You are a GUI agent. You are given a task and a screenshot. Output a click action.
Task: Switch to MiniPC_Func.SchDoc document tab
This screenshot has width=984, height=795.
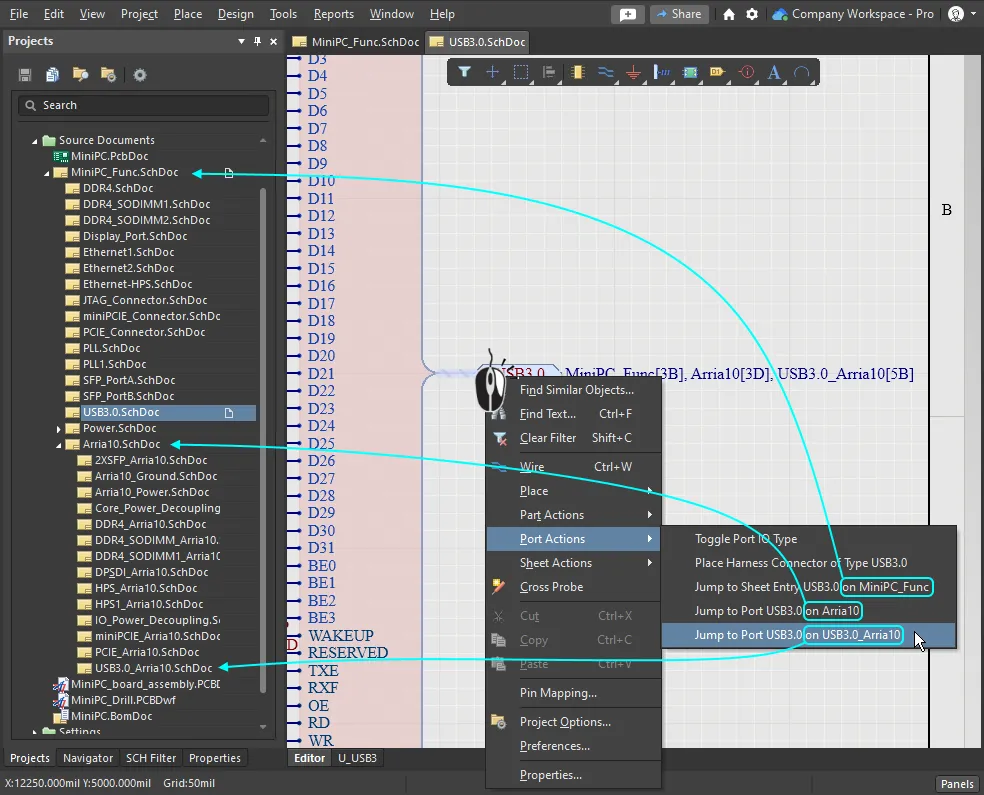click(356, 42)
